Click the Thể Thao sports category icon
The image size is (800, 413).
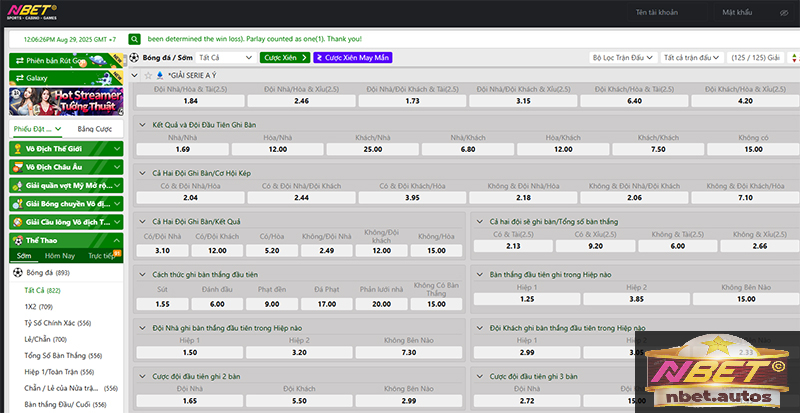click(x=17, y=240)
